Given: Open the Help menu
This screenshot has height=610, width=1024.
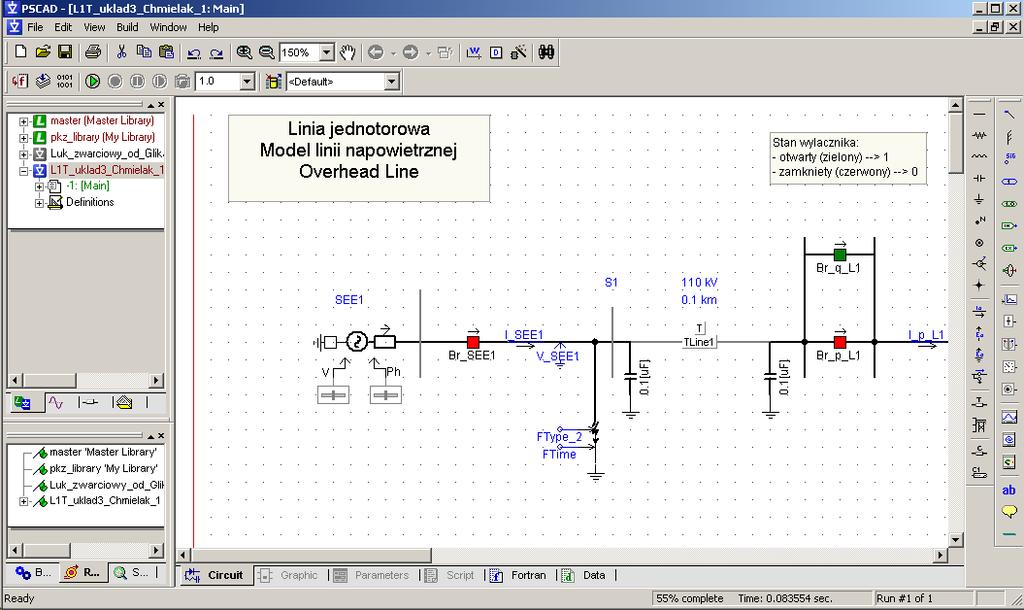Looking at the screenshot, I should (x=208, y=27).
